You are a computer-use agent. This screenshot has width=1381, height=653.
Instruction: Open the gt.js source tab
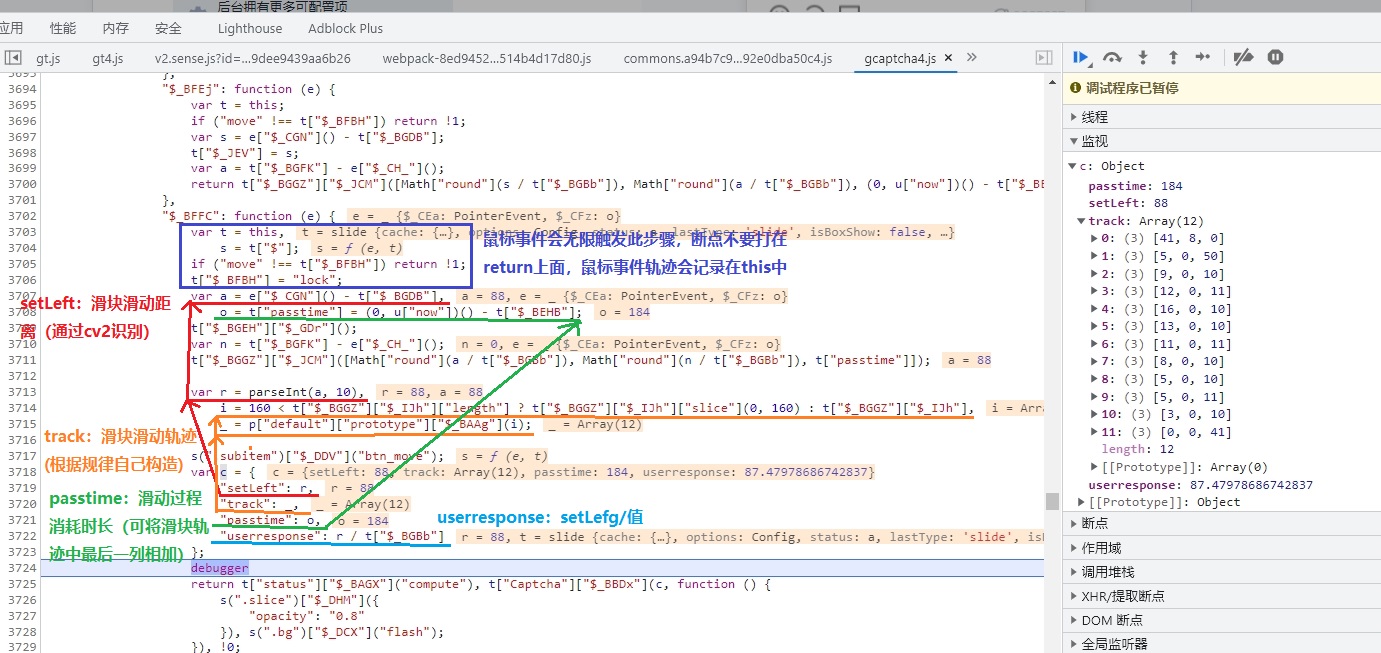48,58
